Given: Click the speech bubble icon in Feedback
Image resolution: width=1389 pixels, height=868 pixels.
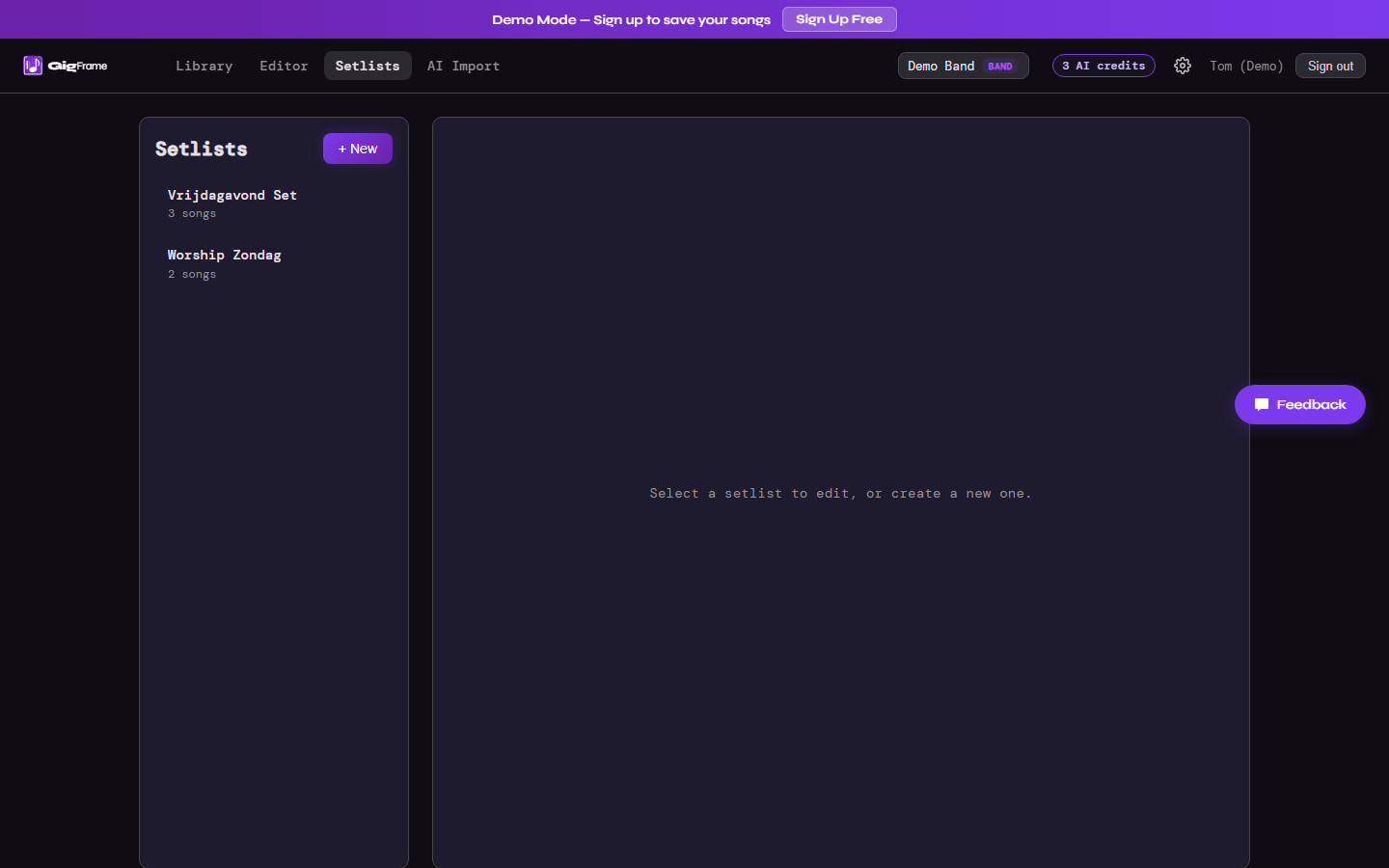Looking at the screenshot, I should (1262, 405).
